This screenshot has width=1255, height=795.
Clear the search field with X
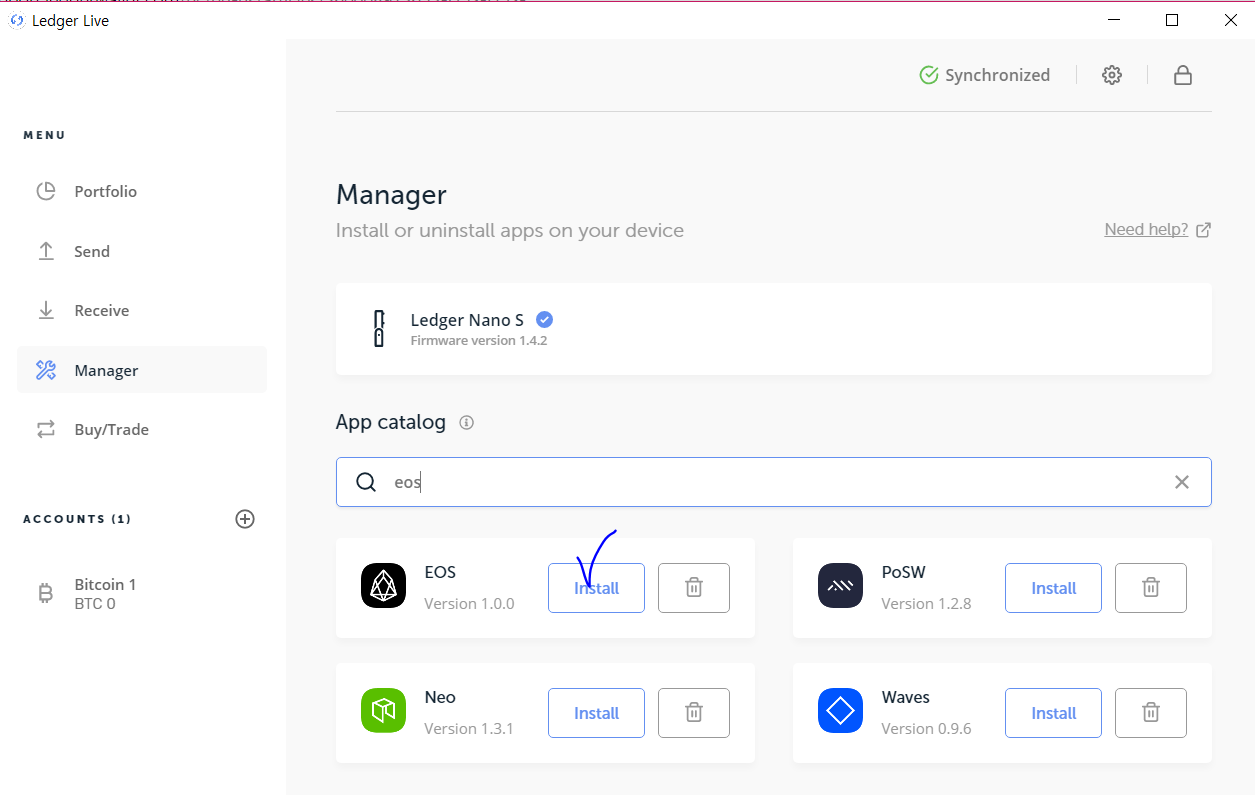1182,482
